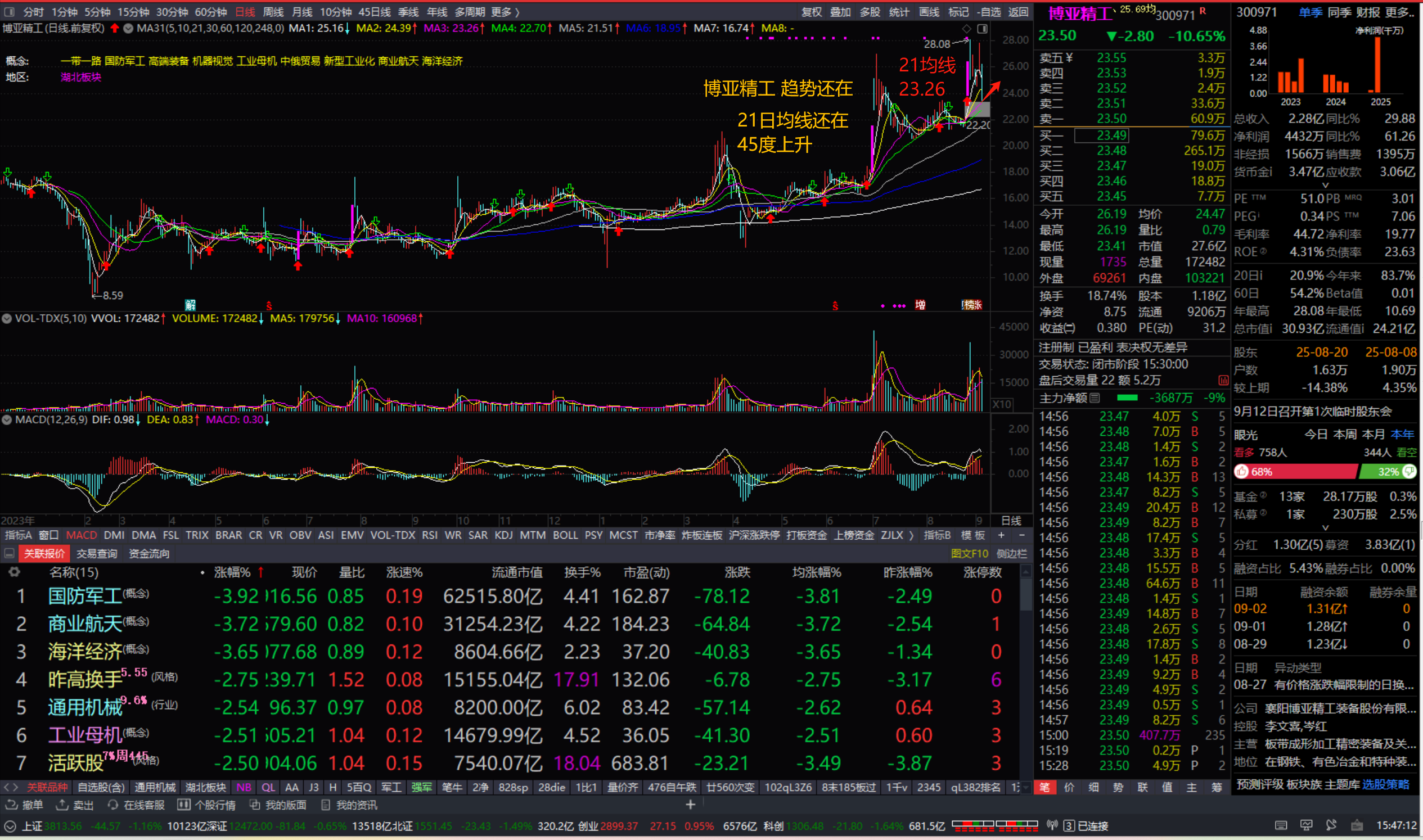Click the window split icon atop the chart

point(983,28)
